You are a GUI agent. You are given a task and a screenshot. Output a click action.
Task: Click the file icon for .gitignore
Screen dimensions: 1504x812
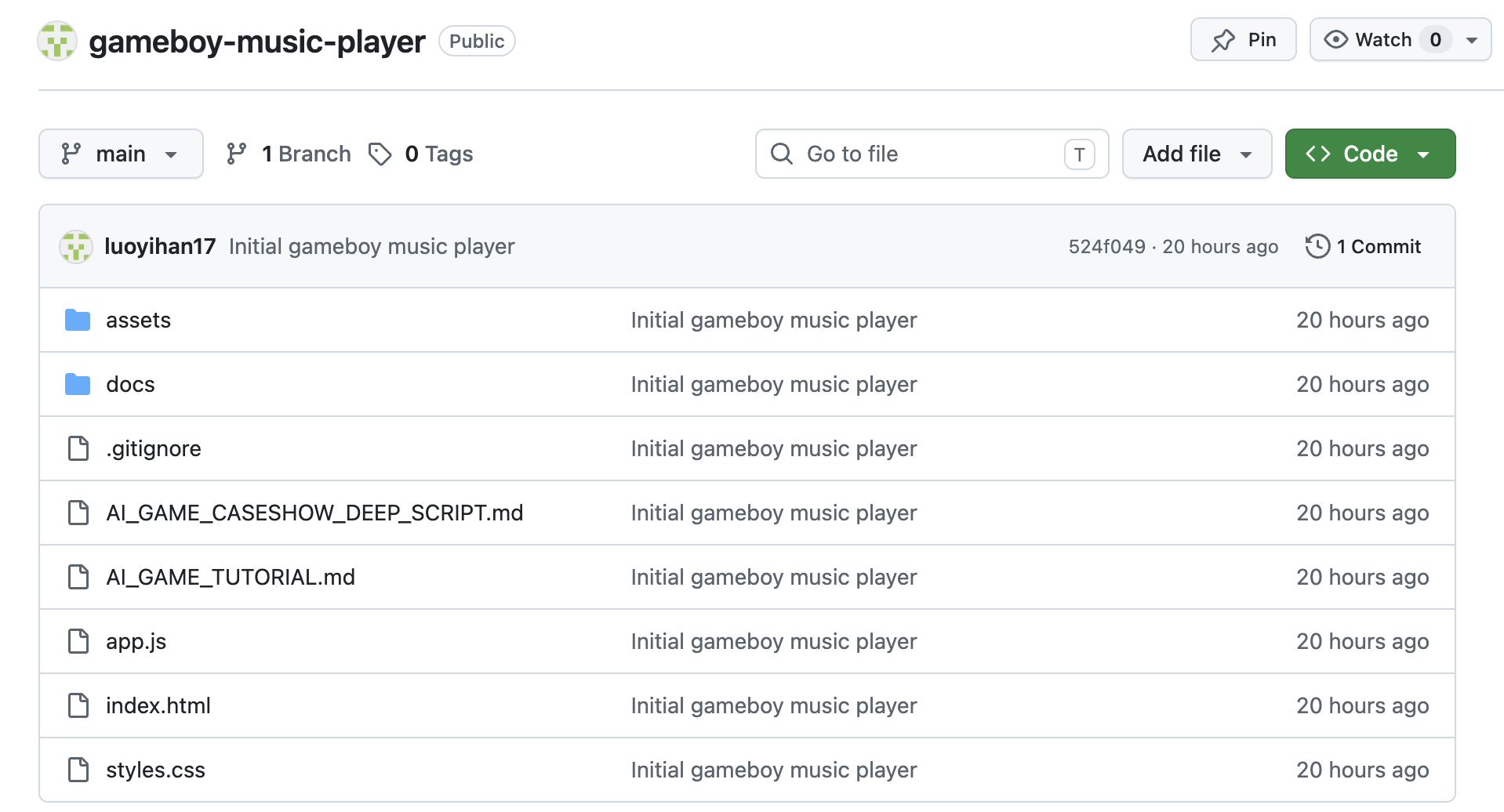pos(78,448)
